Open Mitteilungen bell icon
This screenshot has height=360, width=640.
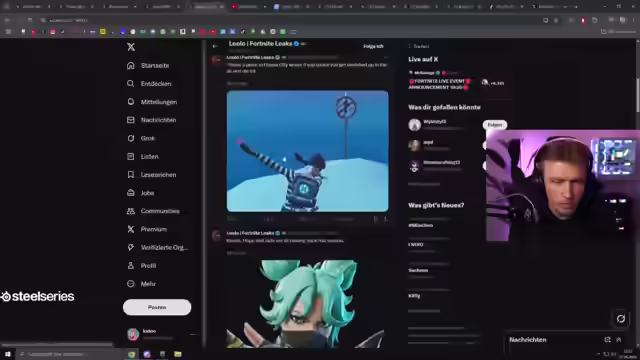131,102
